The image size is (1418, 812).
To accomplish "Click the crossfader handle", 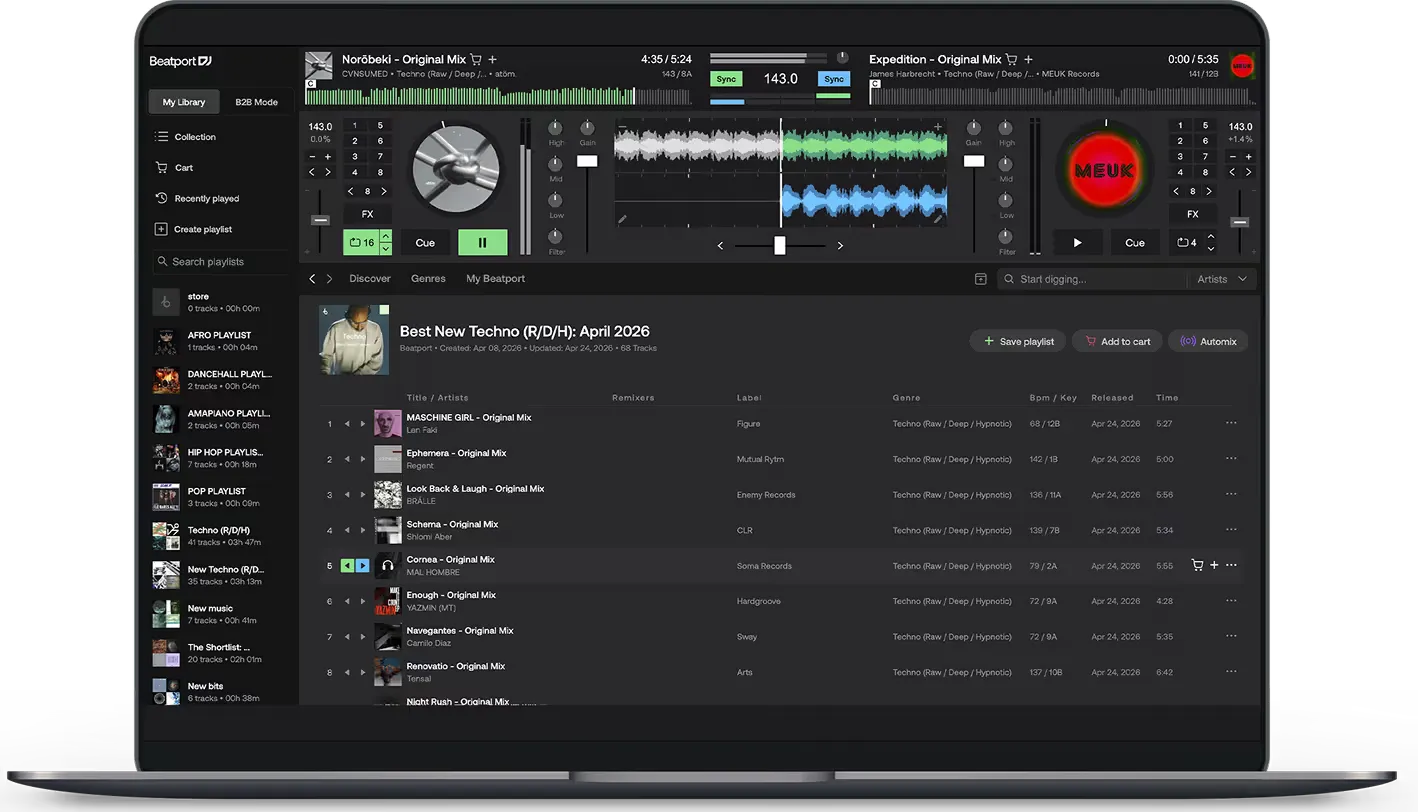I will click(780, 245).
